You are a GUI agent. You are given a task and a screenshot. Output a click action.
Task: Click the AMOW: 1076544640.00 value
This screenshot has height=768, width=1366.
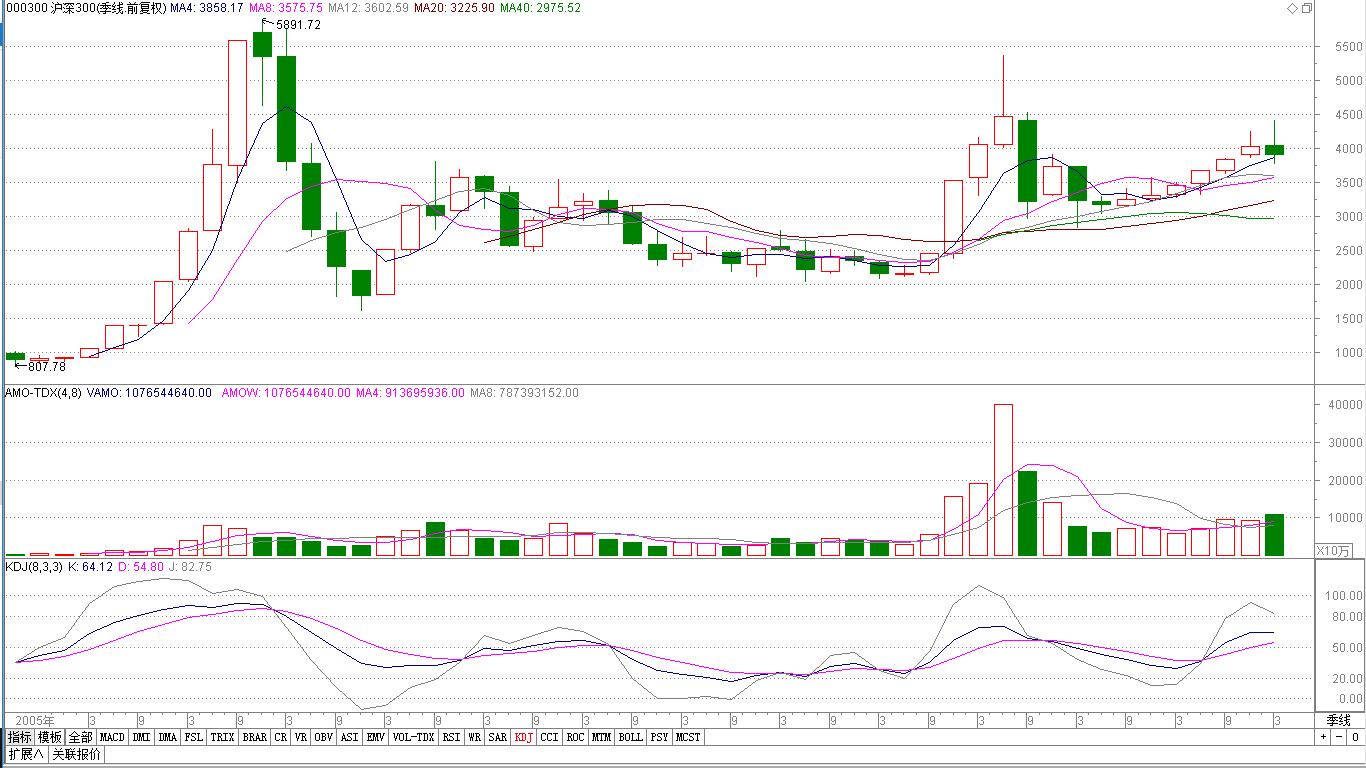286,393
